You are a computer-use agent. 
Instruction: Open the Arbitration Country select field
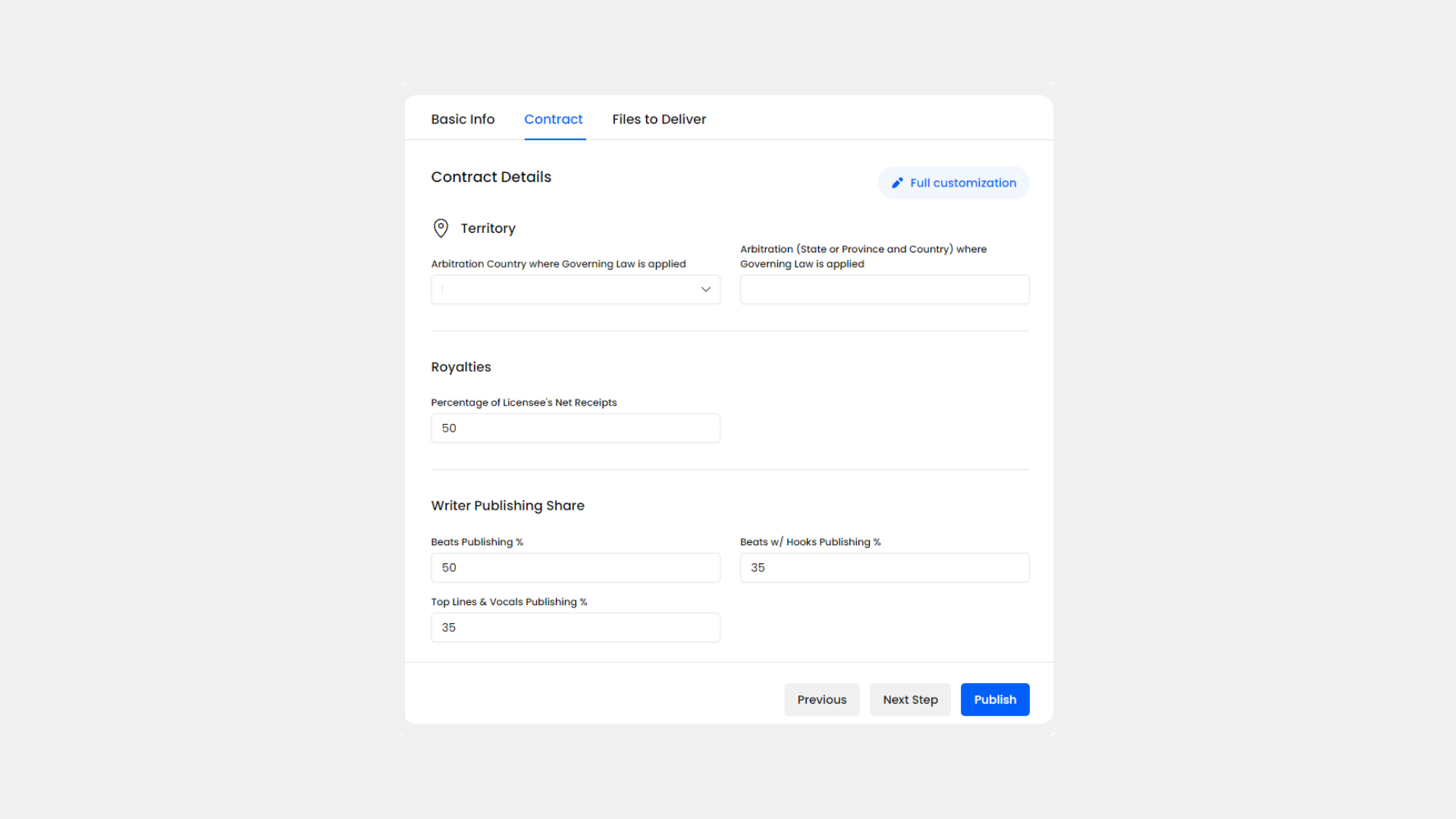(561, 290)
